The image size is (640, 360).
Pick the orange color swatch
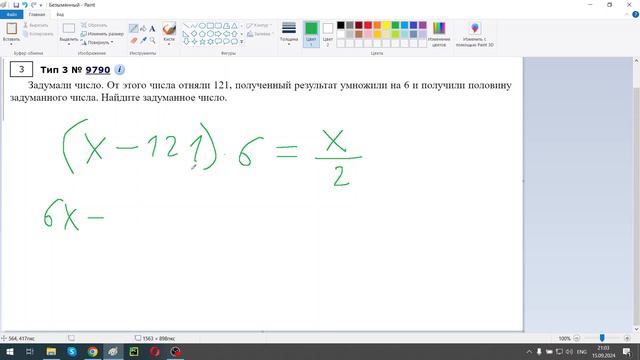point(377,25)
